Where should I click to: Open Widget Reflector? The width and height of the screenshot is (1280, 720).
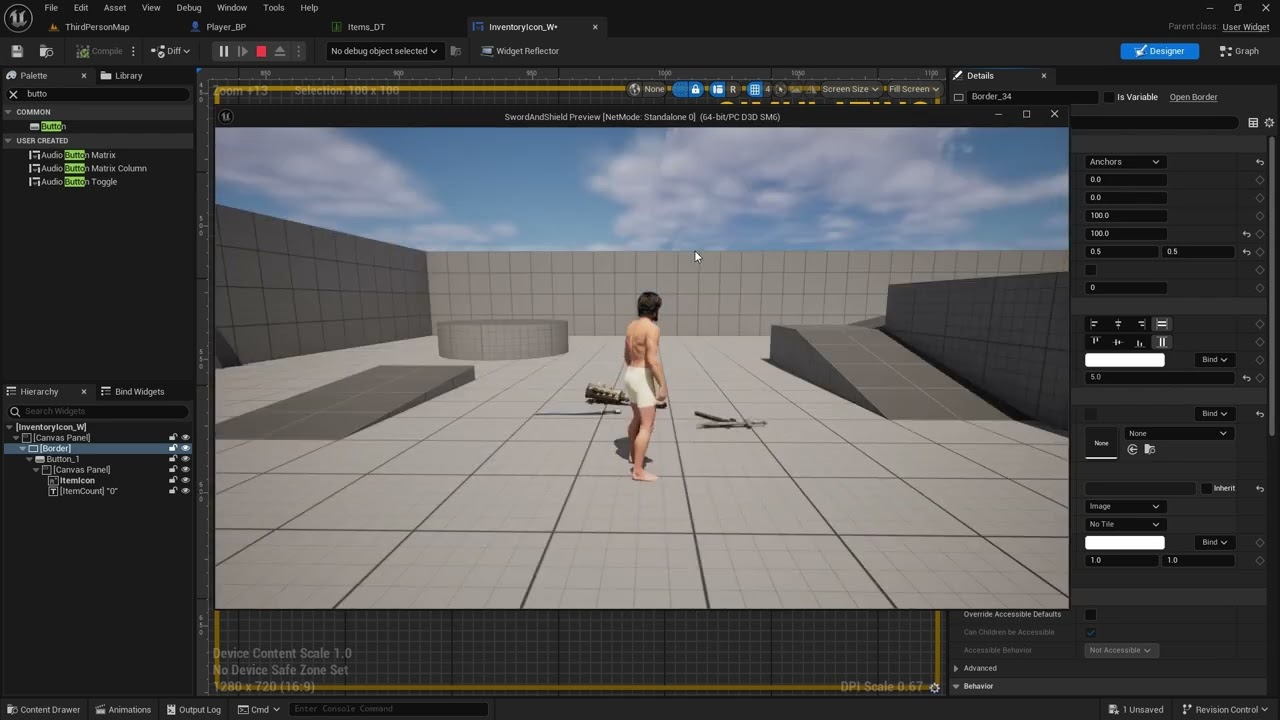[520, 51]
